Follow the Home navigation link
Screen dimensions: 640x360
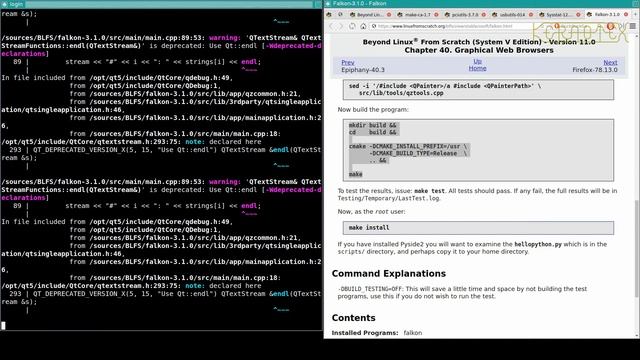pos(477,68)
